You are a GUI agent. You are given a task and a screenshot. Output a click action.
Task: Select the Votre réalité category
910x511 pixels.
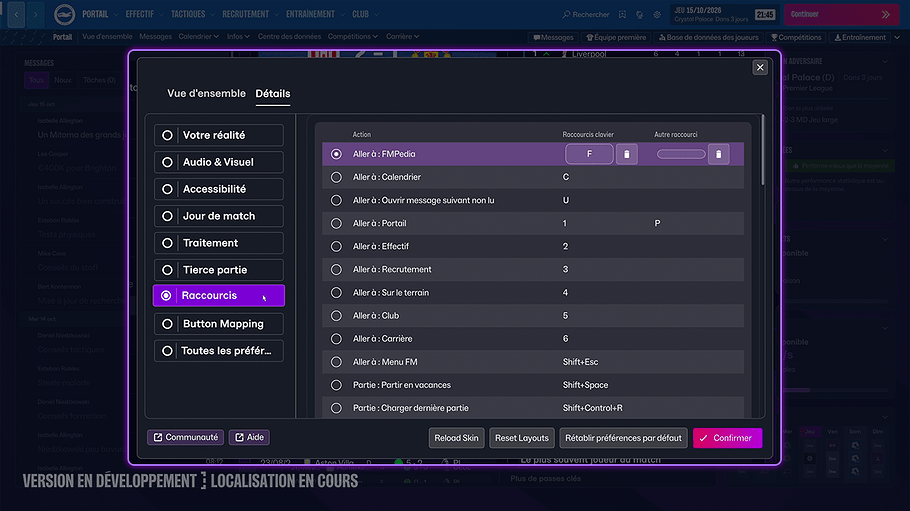(219, 135)
